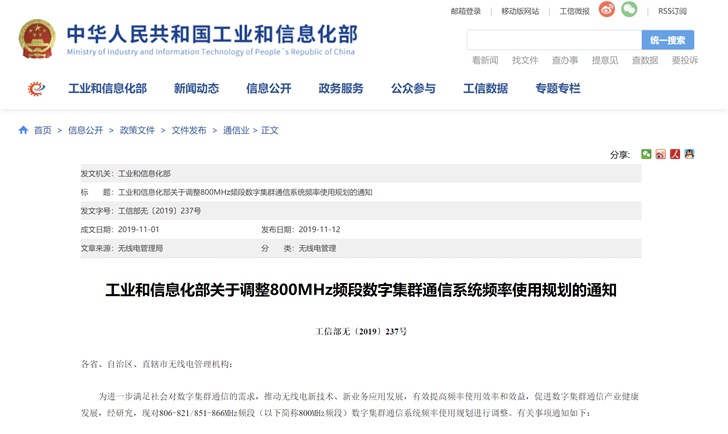Select 政务服务 in the main navigation

point(341,89)
